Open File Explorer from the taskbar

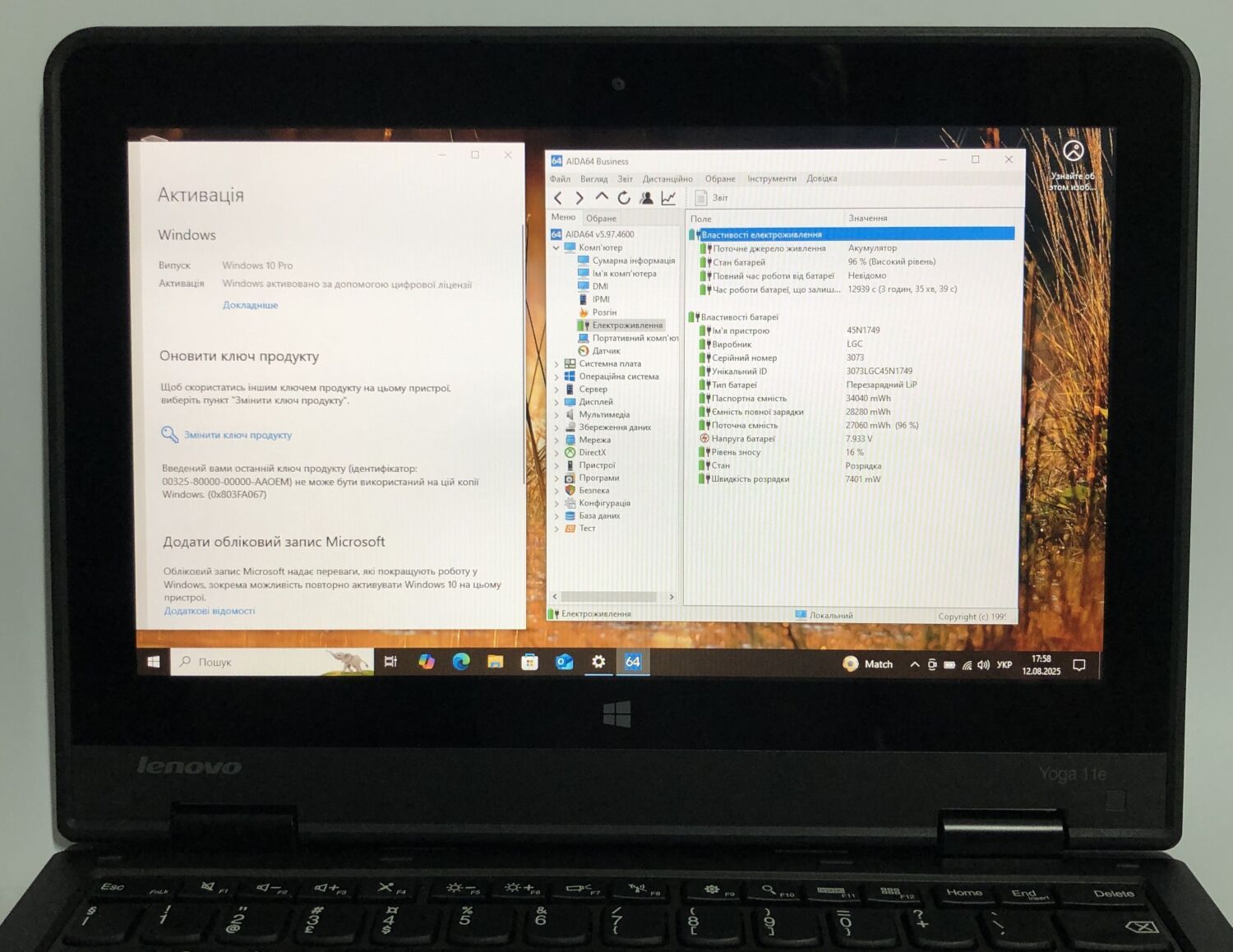(495, 662)
